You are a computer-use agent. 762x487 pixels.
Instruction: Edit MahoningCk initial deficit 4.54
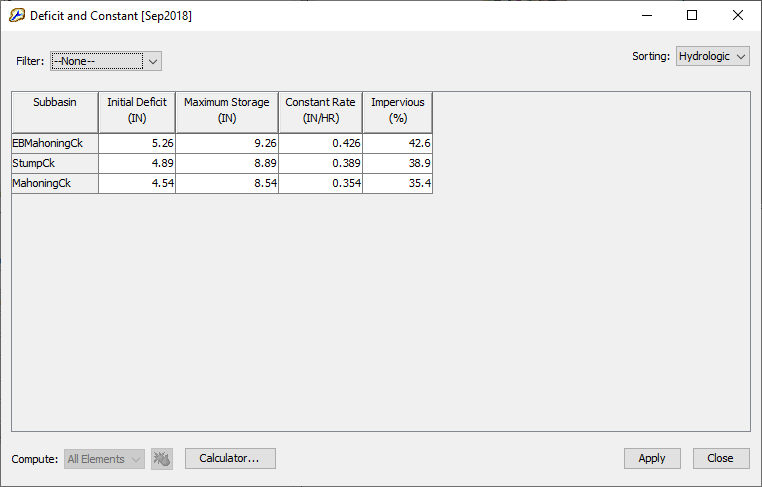137,183
